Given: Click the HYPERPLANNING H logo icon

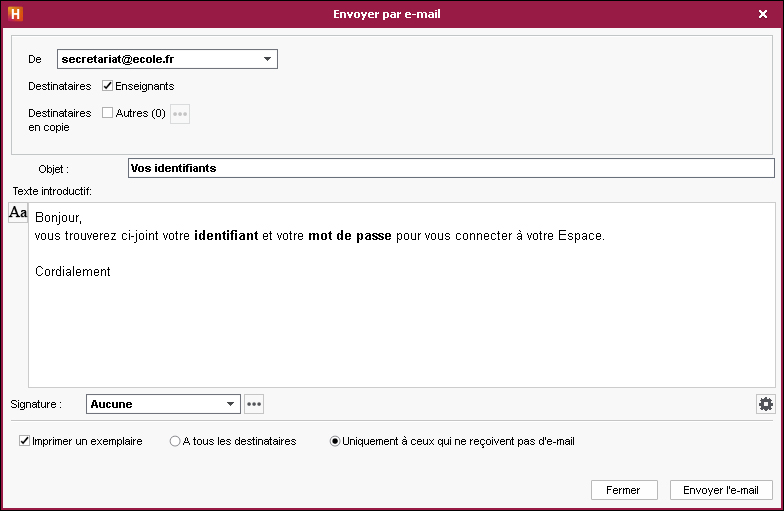Looking at the screenshot, I should click(16, 14).
